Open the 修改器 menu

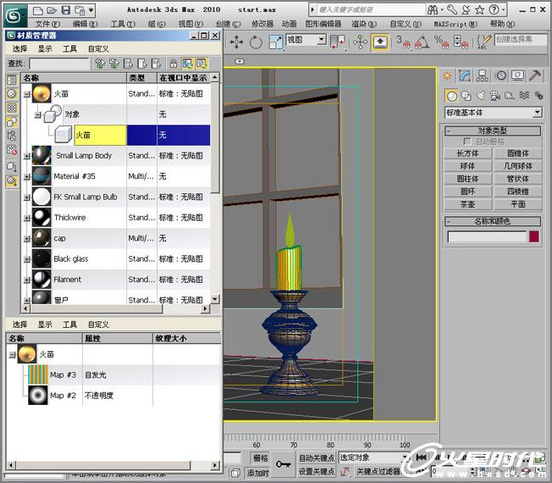pos(263,24)
